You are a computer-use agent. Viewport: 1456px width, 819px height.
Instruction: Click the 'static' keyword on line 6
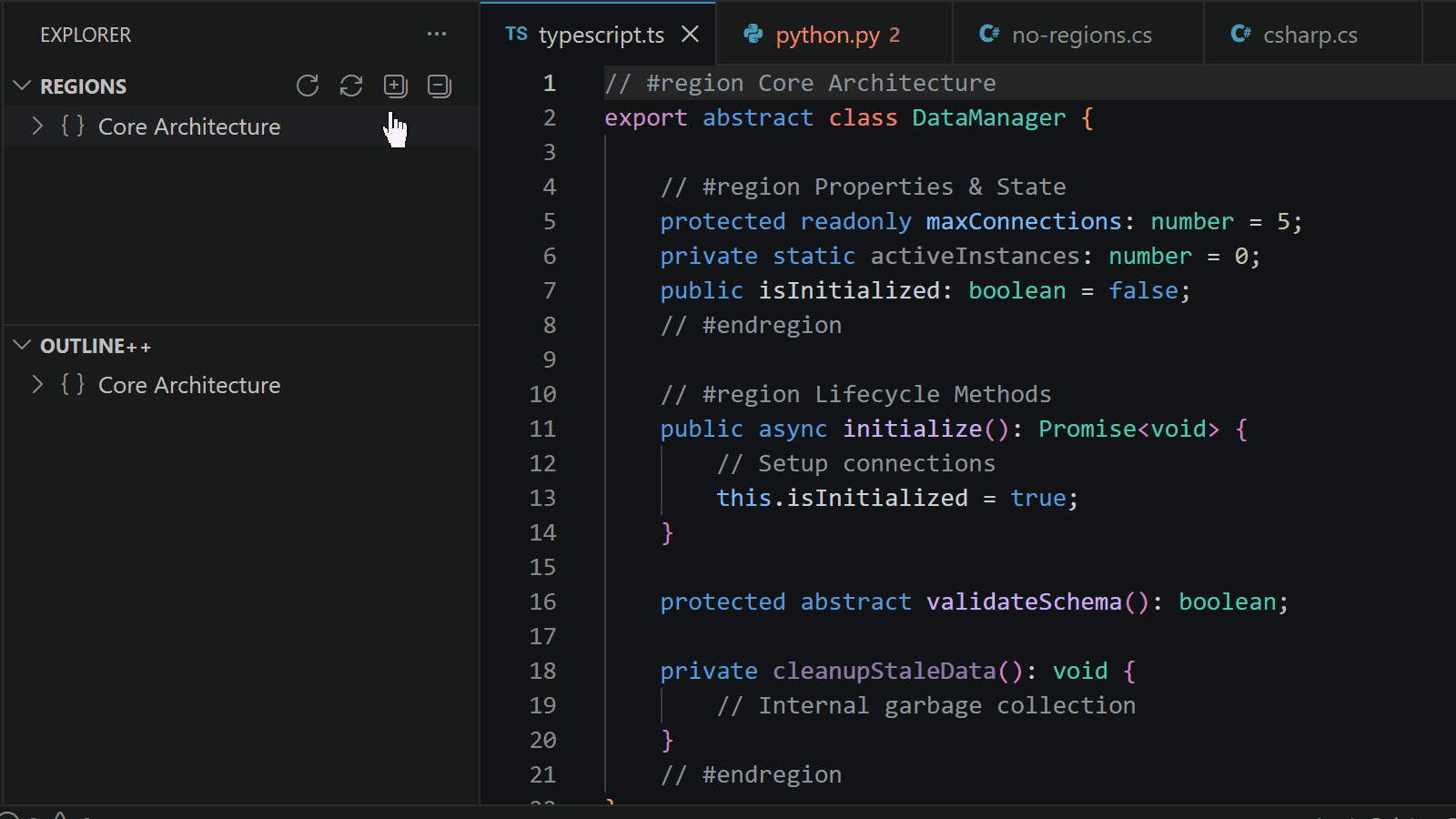tap(814, 256)
